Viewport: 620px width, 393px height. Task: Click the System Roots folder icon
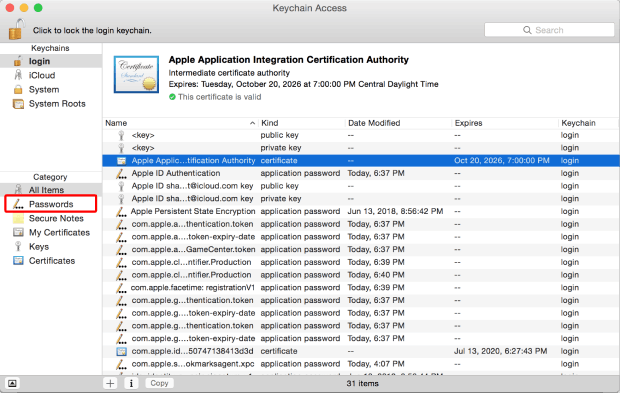pos(18,104)
